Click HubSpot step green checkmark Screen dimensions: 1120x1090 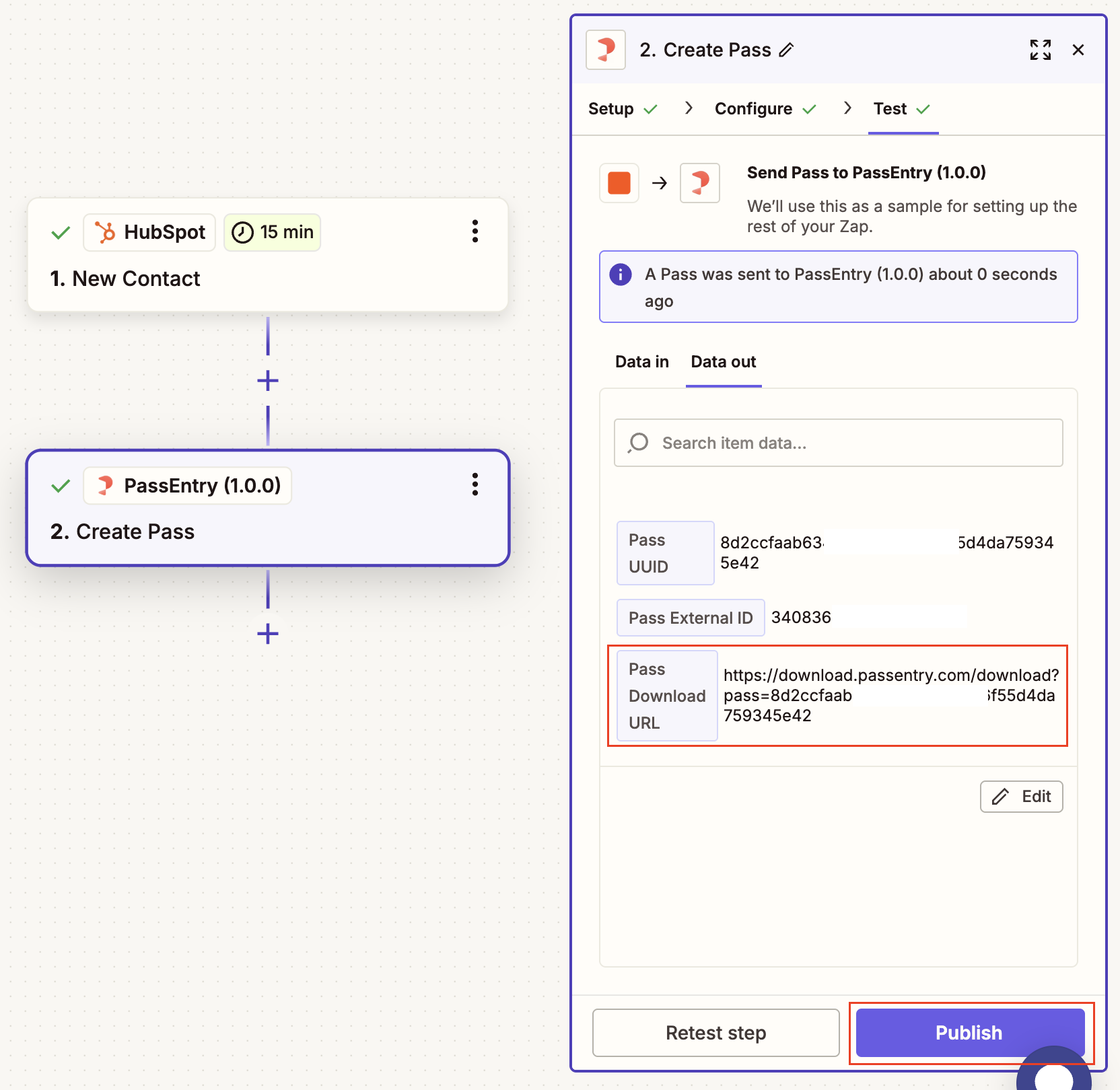tap(61, 233)
